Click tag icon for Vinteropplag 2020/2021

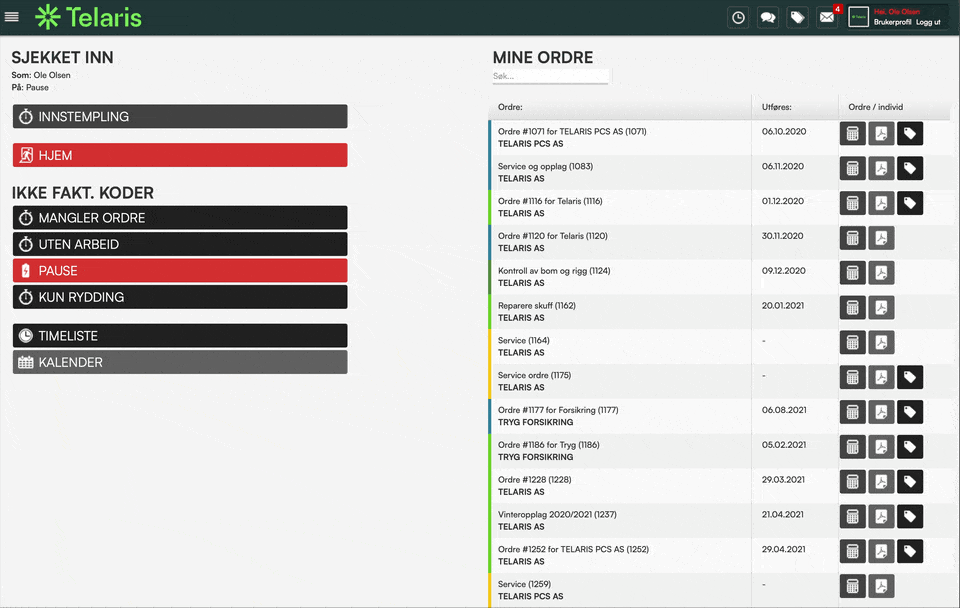point(910,517)
